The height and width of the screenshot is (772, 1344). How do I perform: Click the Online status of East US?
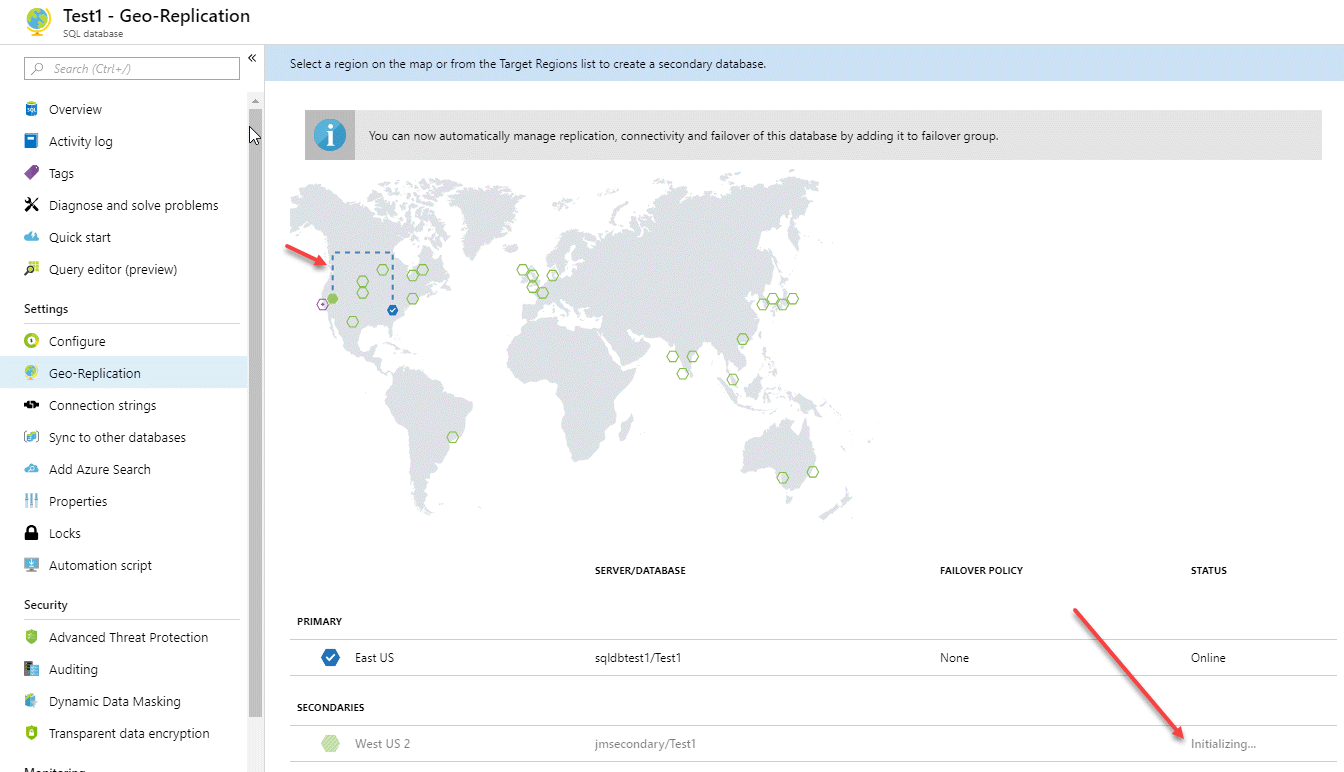[1208, 658]
